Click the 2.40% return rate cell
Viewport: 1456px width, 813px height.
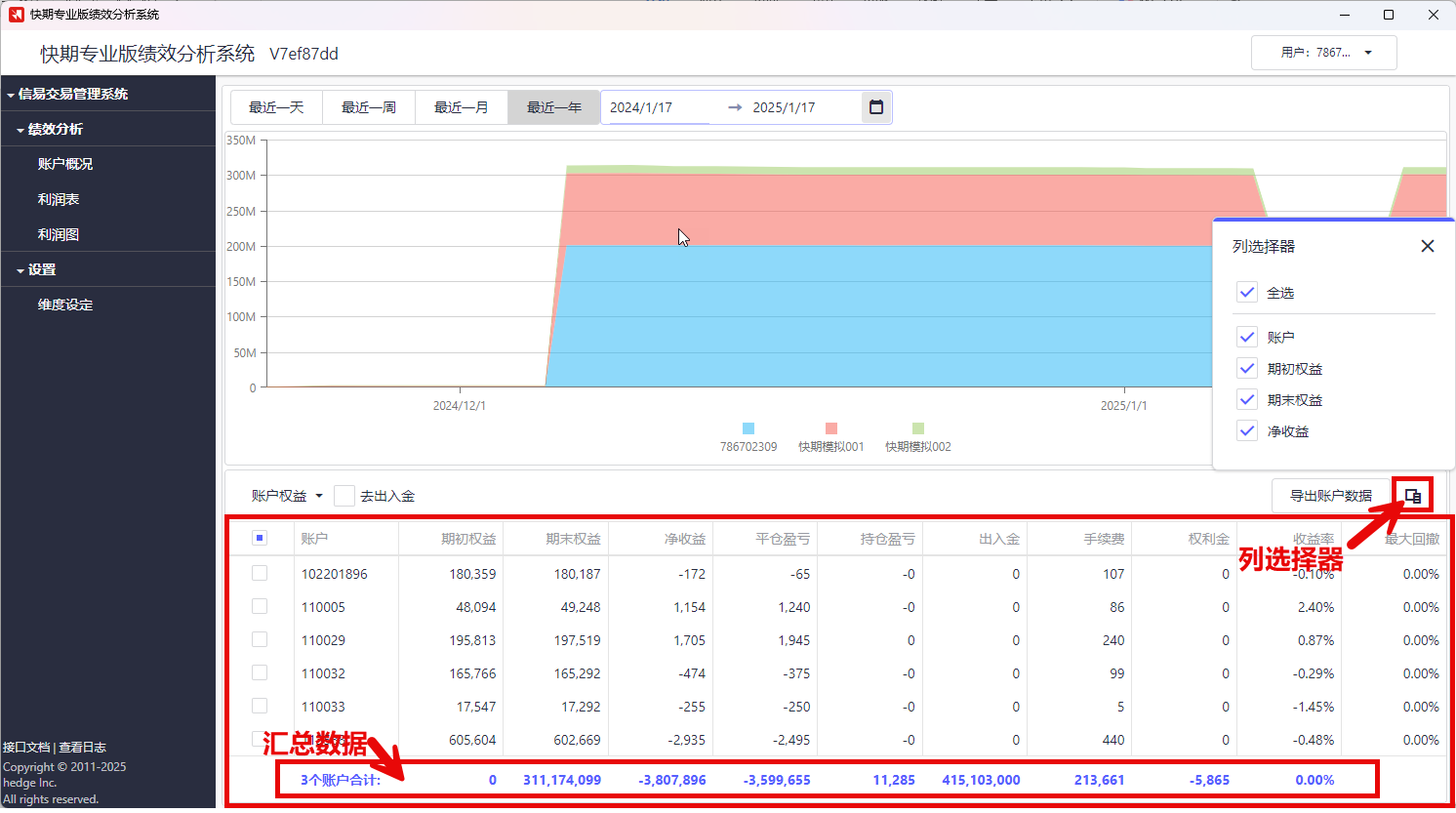[x=1315, y=607]
